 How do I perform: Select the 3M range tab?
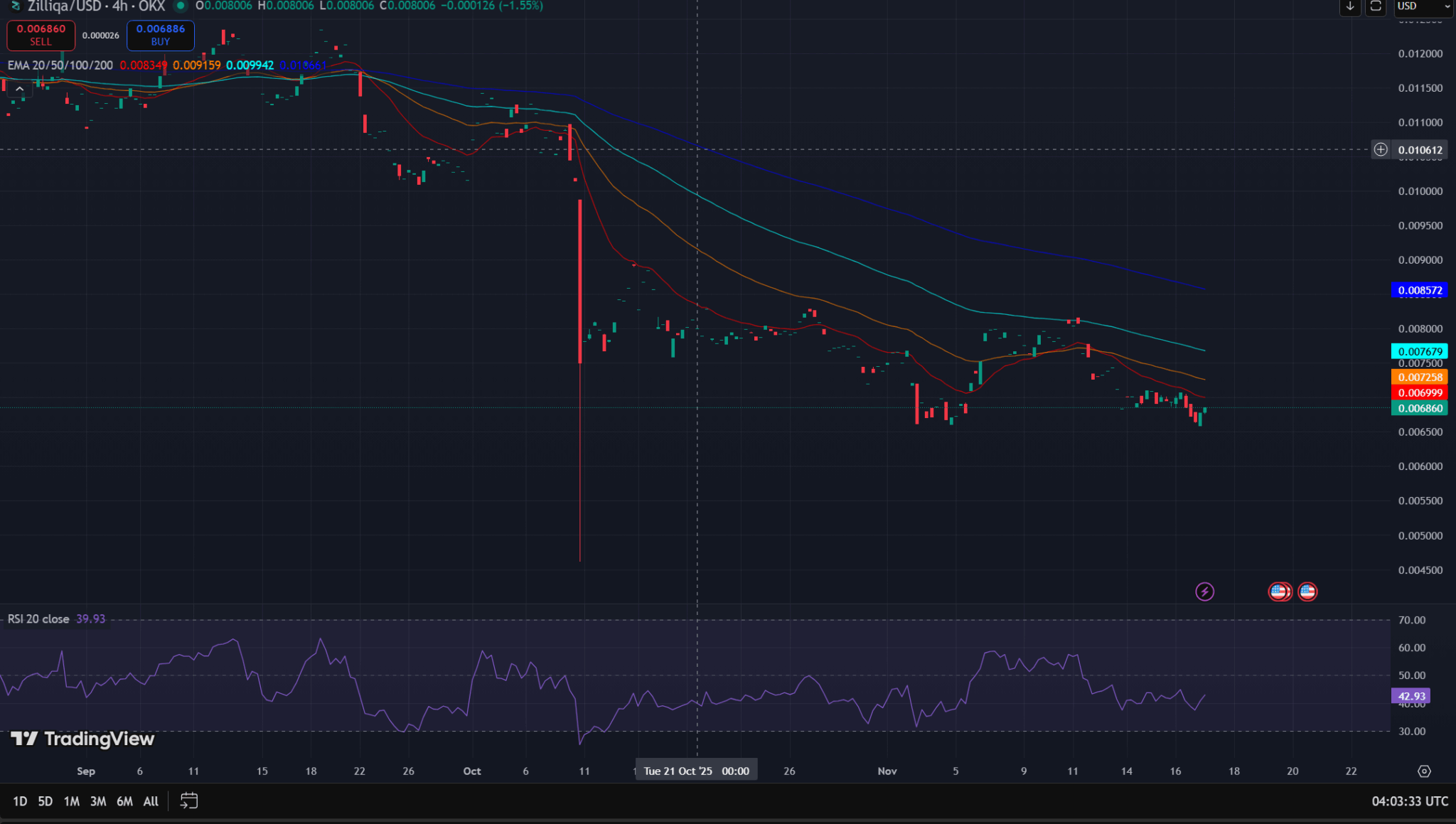pos(97,801)
